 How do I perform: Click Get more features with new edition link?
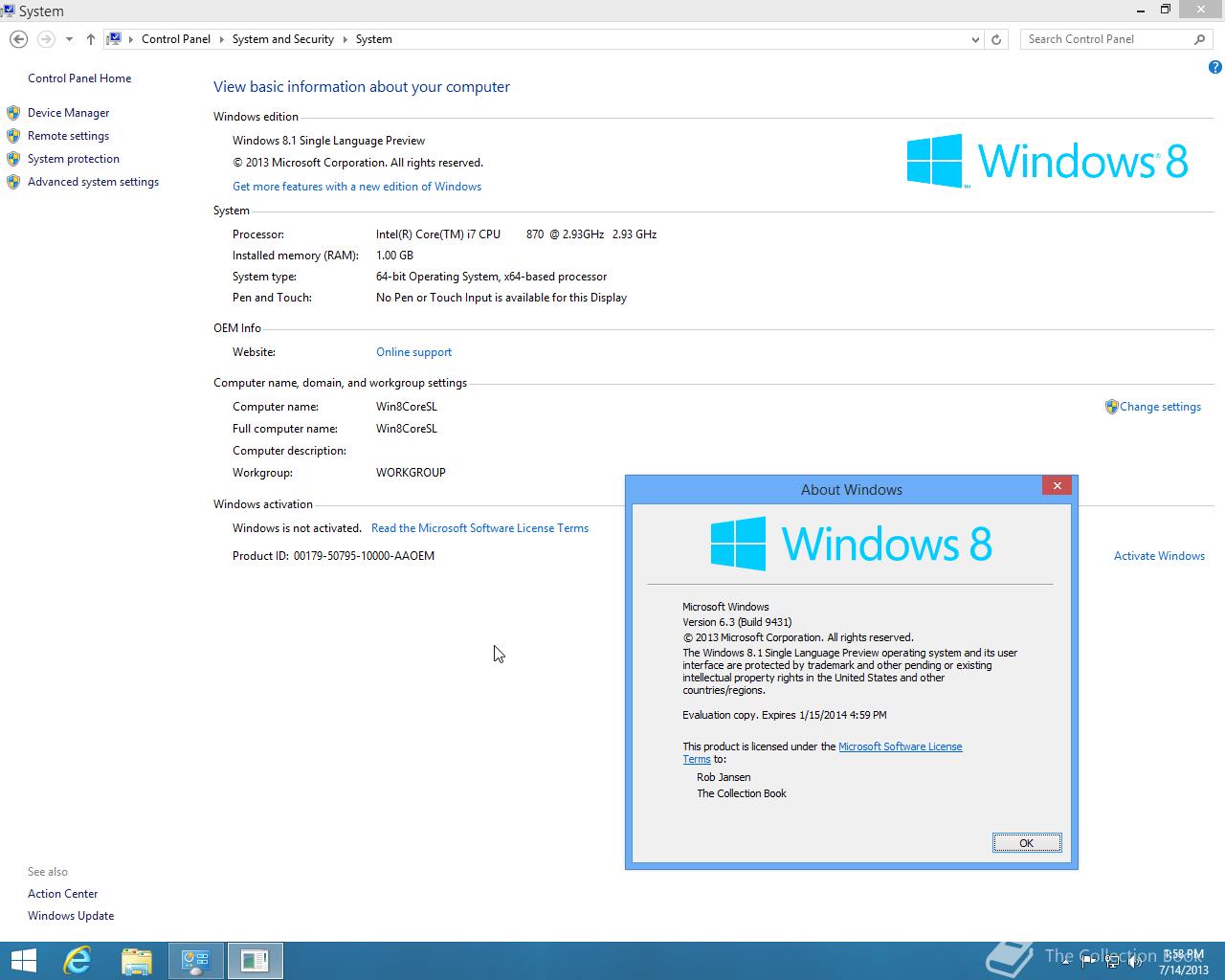point(357,187)
